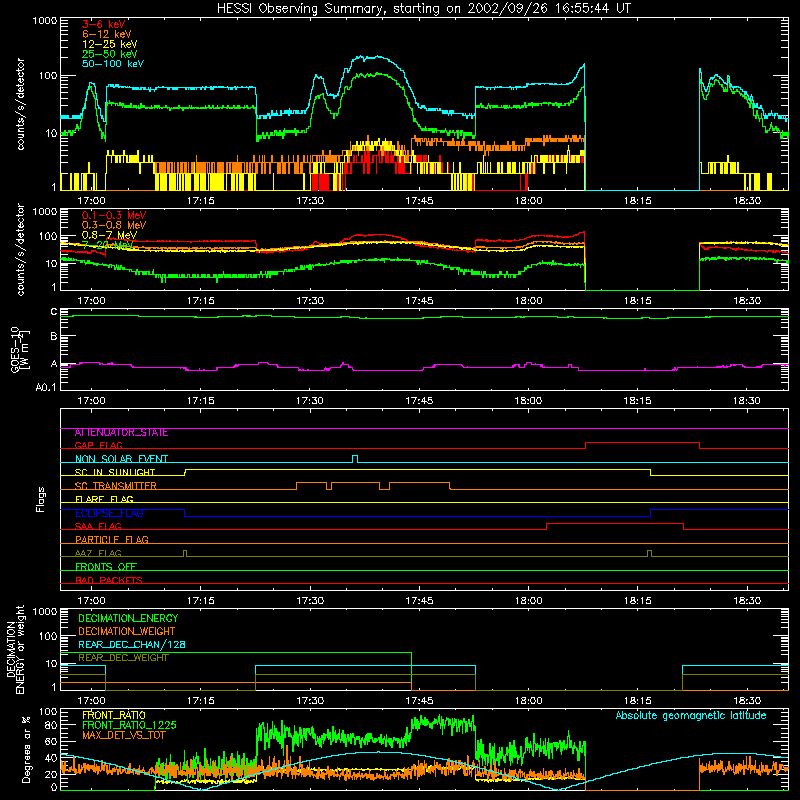This screenshot has width=800, height=800.
Task: Click the REAR_DEC_WEIGHT legend label
Action: point(123,658)
